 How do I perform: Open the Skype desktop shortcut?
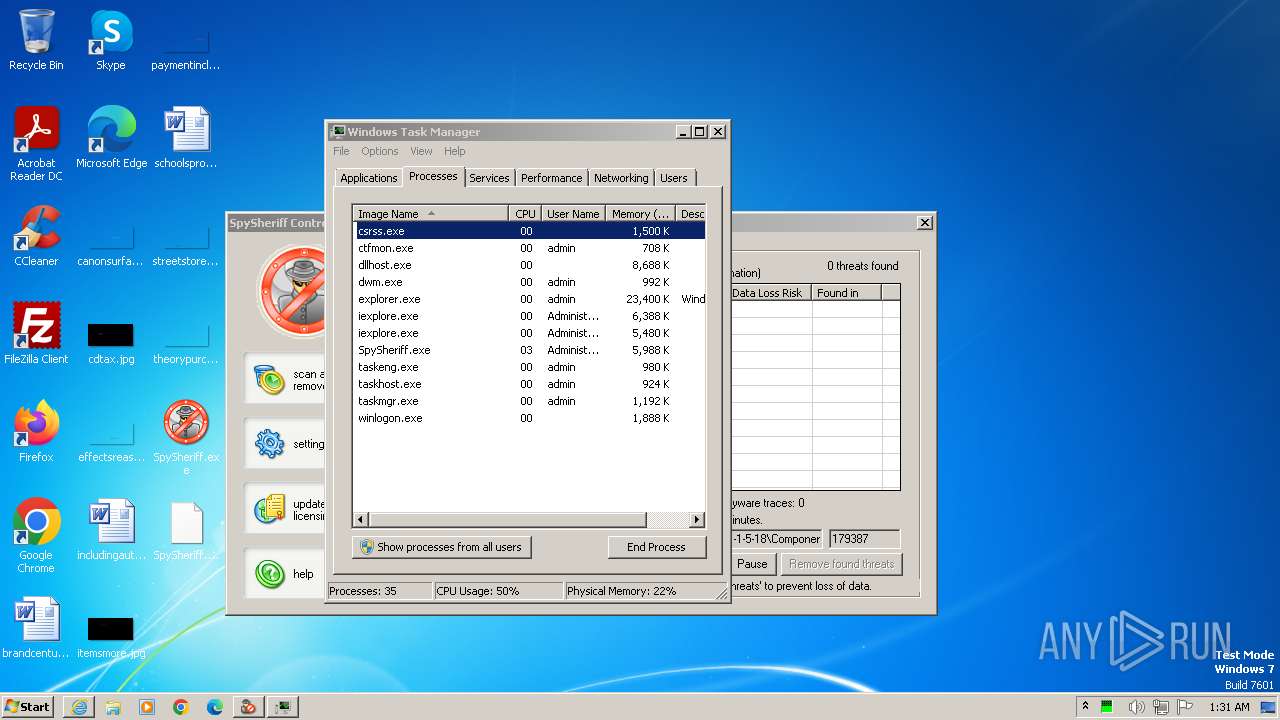(x=110, y=40)
